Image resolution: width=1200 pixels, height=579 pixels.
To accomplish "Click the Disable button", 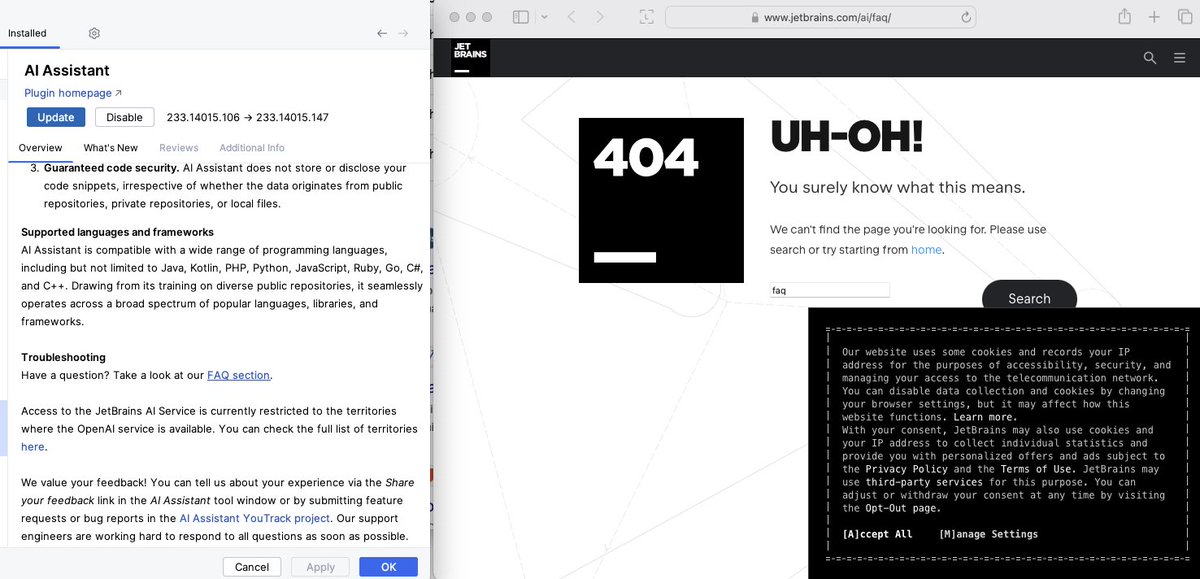I will [x=125, y=117].
